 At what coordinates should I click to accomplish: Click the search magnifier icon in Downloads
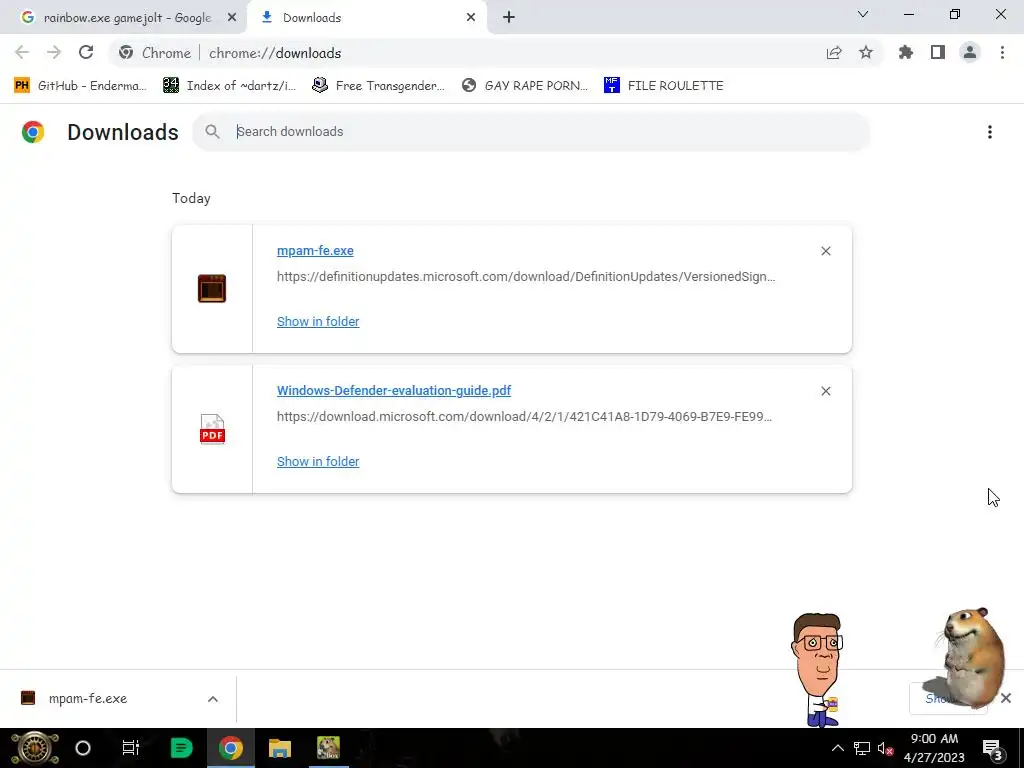(212, 131)
